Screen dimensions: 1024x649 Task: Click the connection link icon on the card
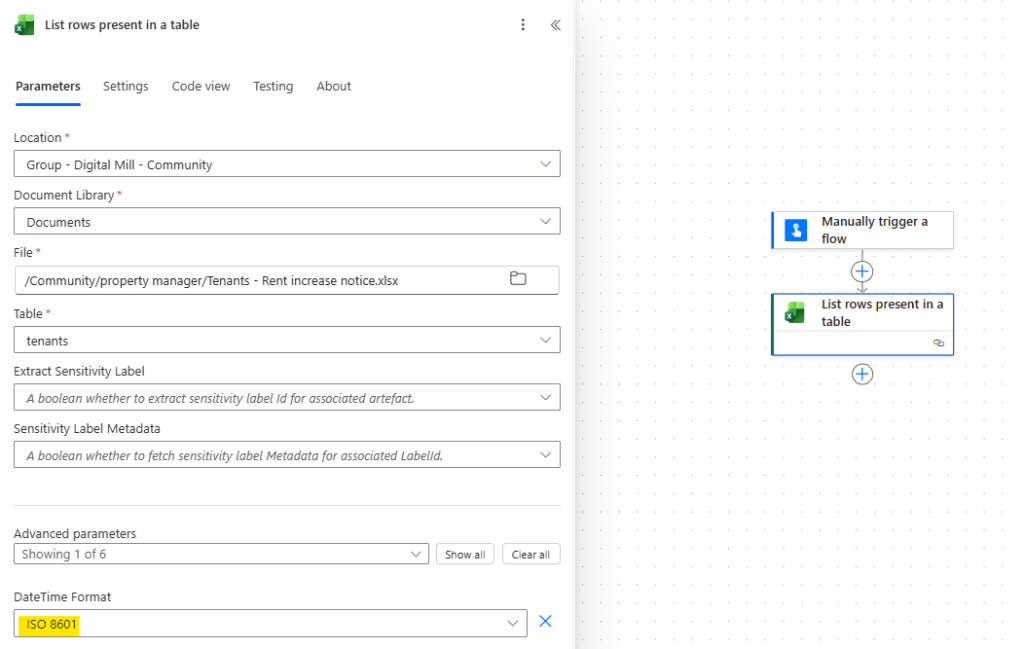(938, 343)
